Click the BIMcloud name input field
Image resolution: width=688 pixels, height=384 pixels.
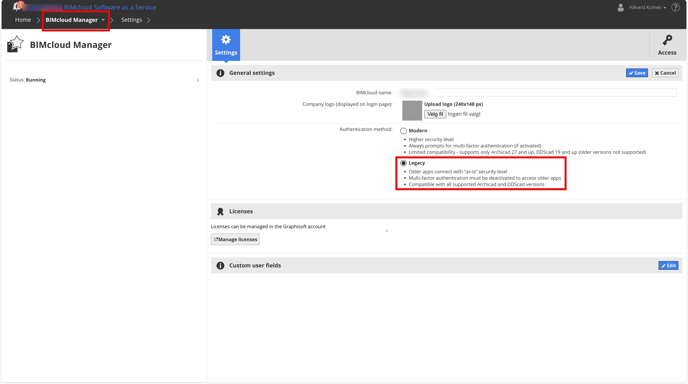point(537,93)
